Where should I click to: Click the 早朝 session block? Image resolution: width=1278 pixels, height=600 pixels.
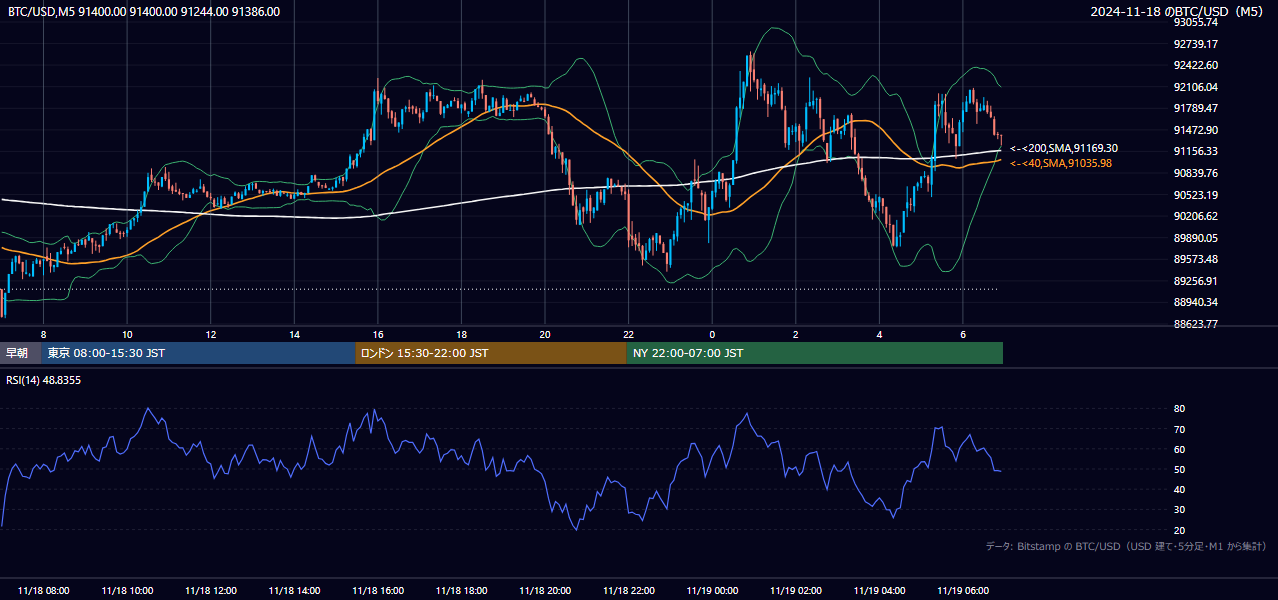tap(20, 353)
